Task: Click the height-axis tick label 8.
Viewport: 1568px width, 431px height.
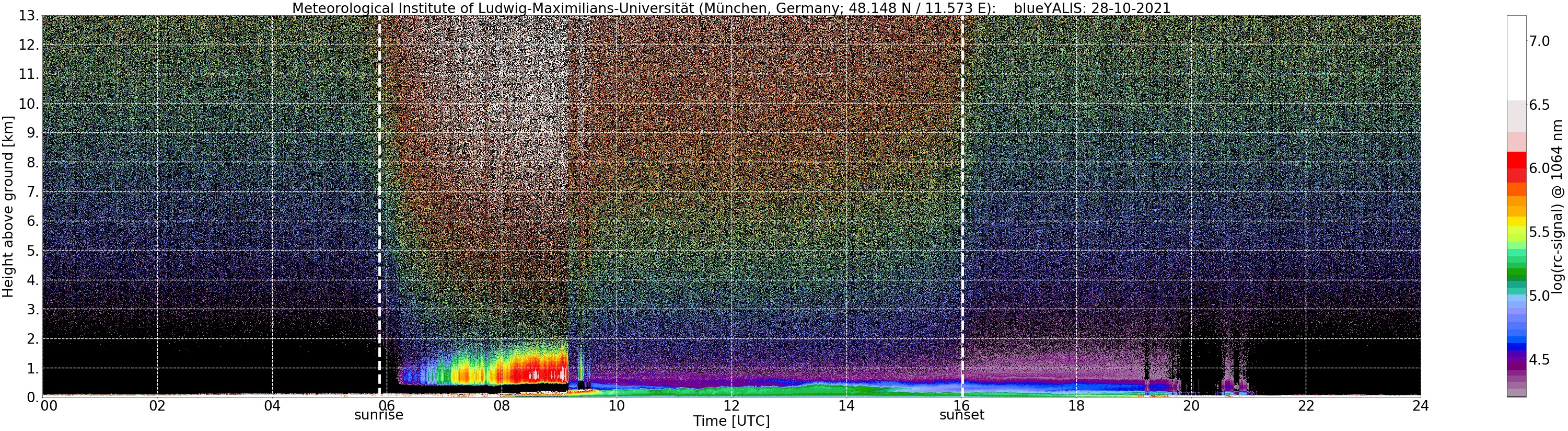Action: pyautogui.click(x=33, y=162)
